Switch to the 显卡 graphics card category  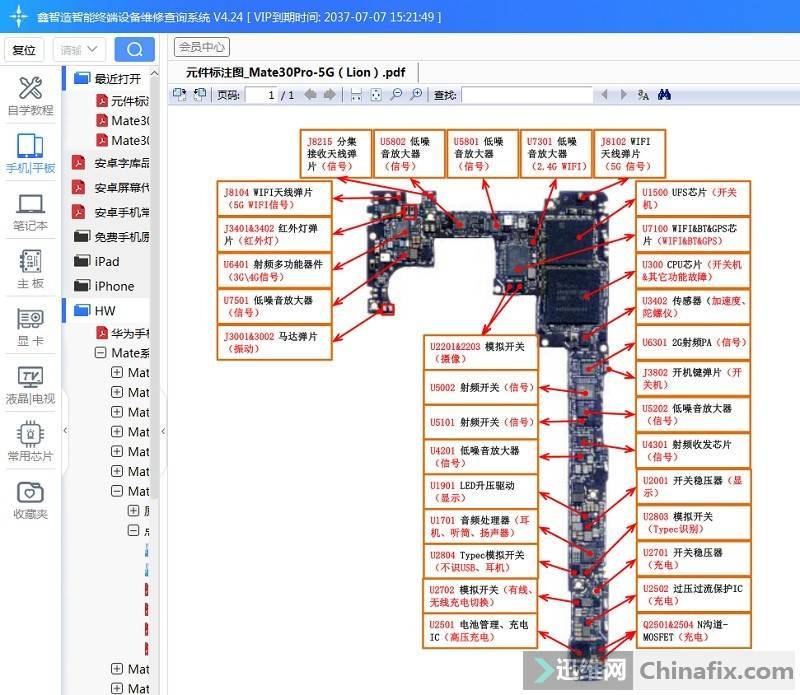[x=30, y=327]
